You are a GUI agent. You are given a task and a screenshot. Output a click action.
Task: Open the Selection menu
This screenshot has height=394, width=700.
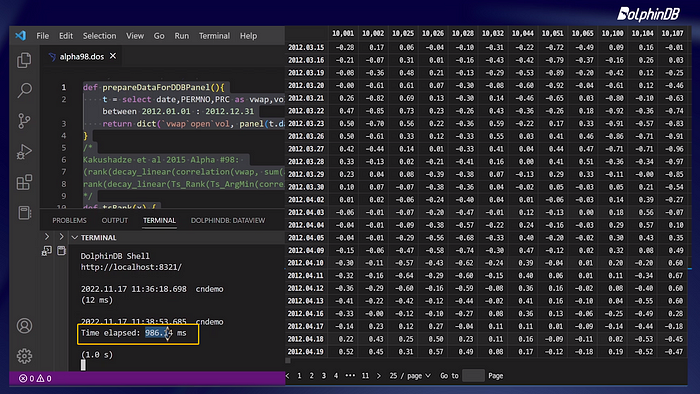[x=99, y=36]
